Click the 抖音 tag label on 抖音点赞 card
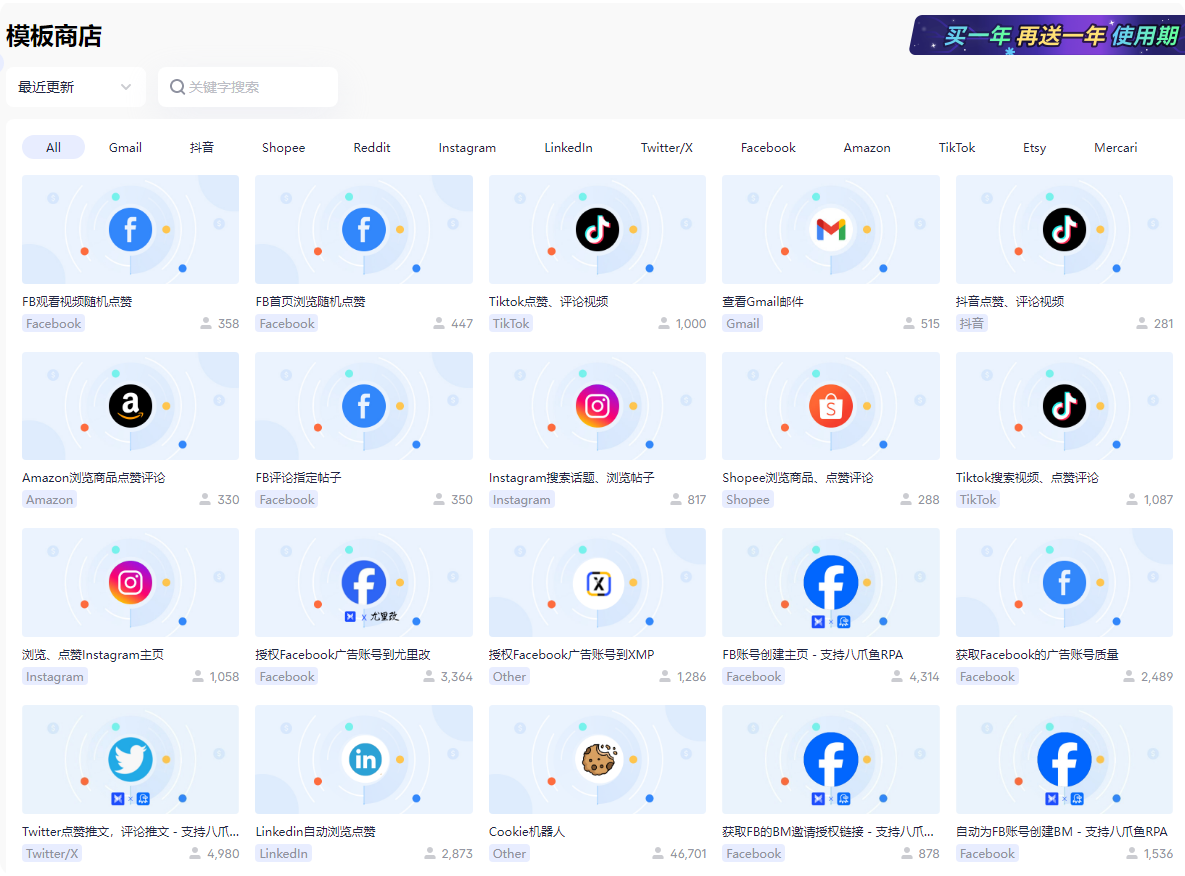The width and height of the screenshot is (1185, 876). coord(971,323)
